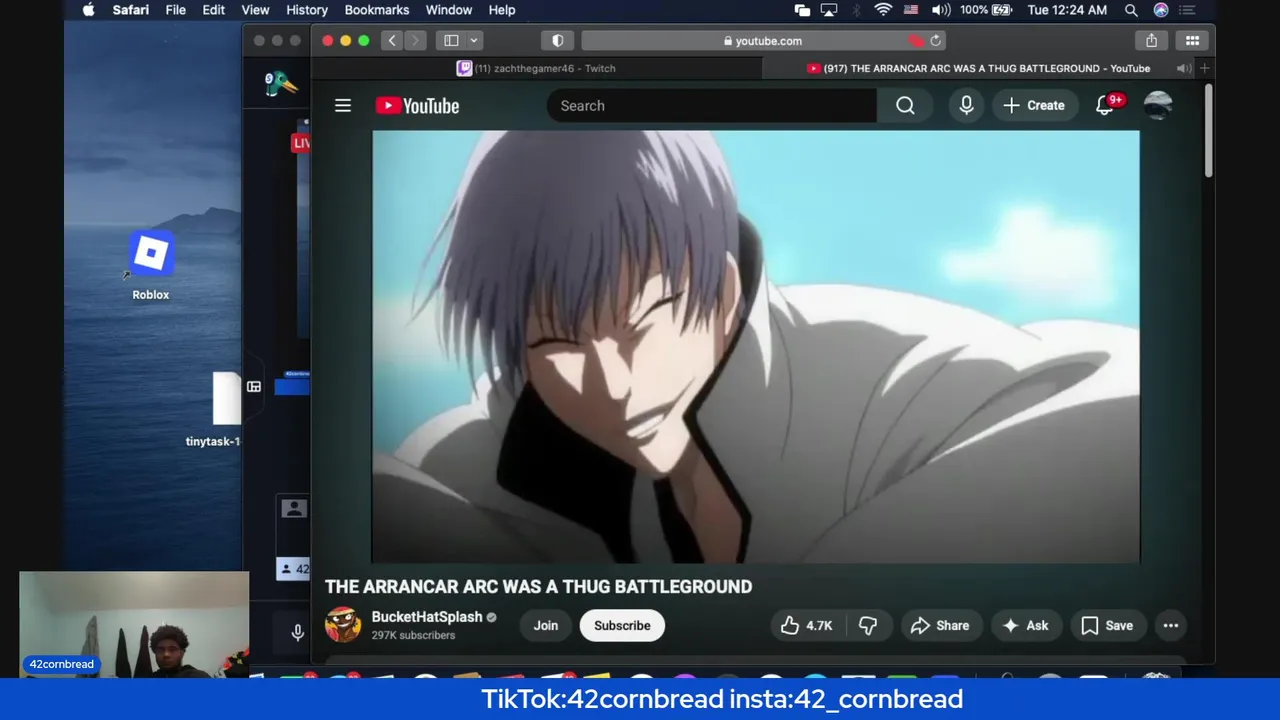Go forward in Safari history
1280x720 pixels.
coord(415,41)
